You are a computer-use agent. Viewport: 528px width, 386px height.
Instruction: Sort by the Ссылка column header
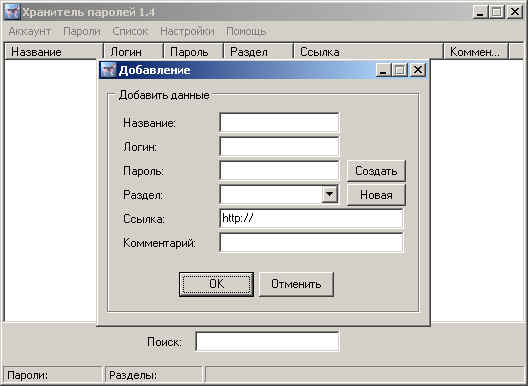click(x=368, y=52)
